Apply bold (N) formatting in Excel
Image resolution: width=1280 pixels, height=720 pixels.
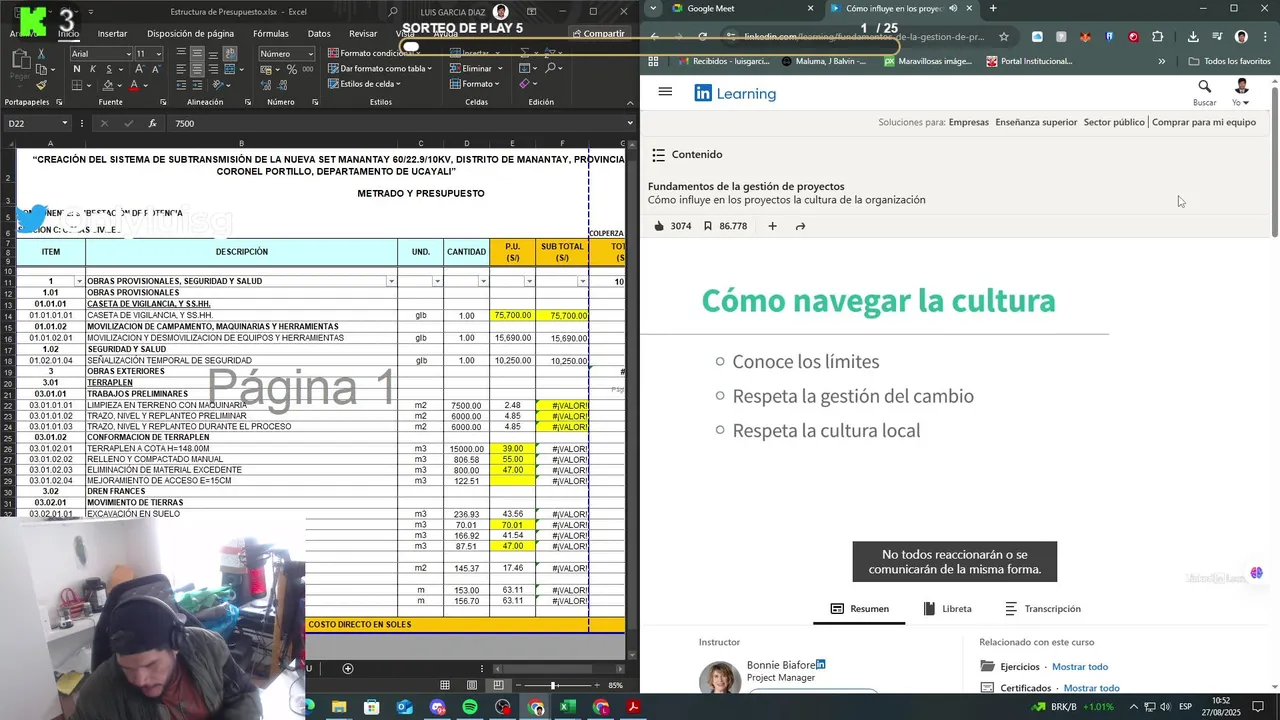point(77,69)
